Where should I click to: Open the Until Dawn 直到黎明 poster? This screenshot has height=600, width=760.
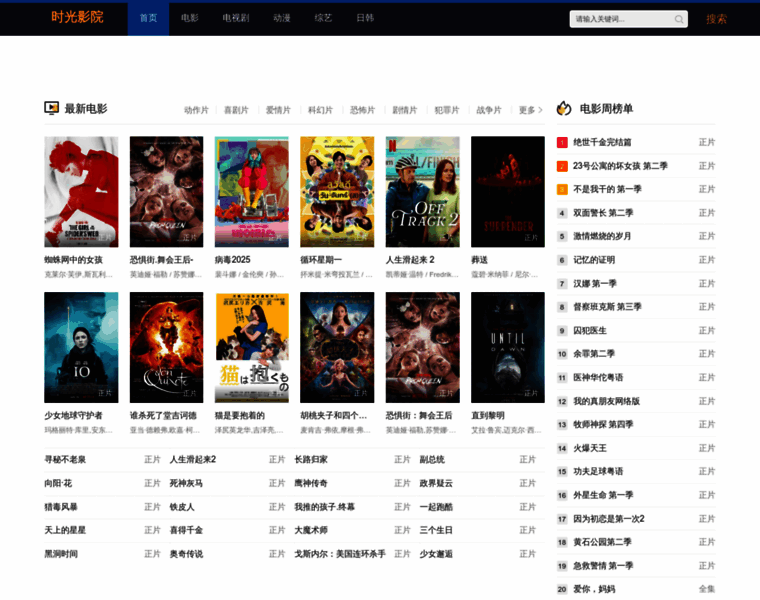coord(508,347)
